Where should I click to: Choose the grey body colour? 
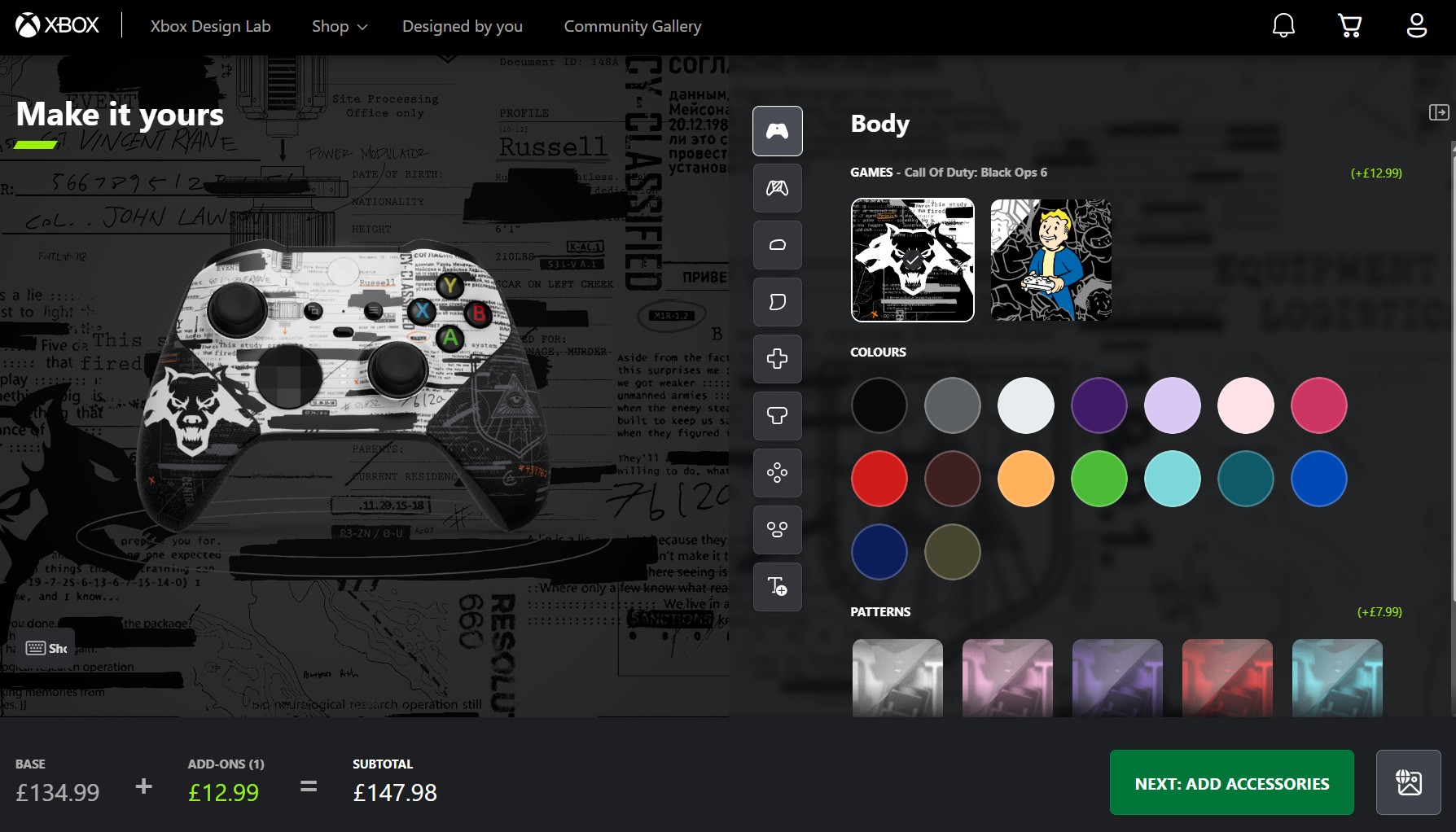(x=953, y=405)
